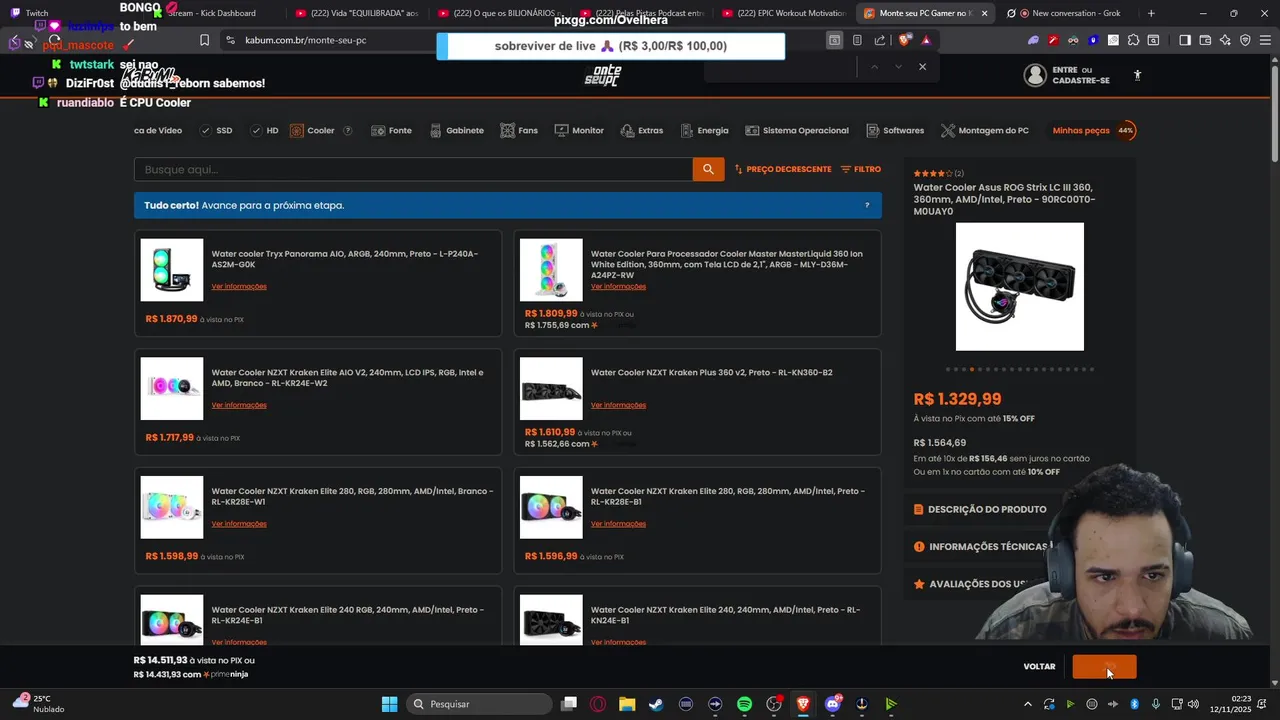Image resolution: width=1280 pixels, height=720 pixels.
Task: Open the Windows Start menu
Action: 389,704
